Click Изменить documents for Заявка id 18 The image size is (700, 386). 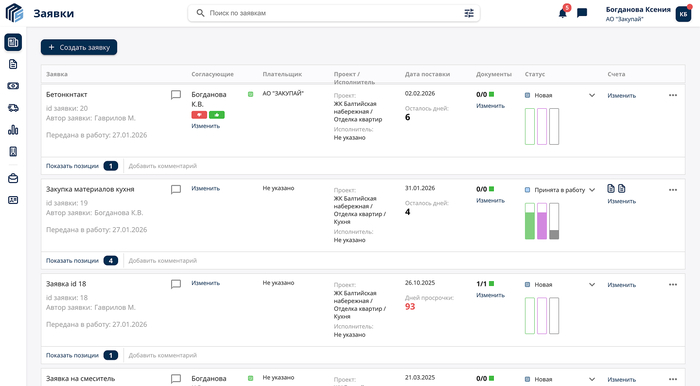490,295
